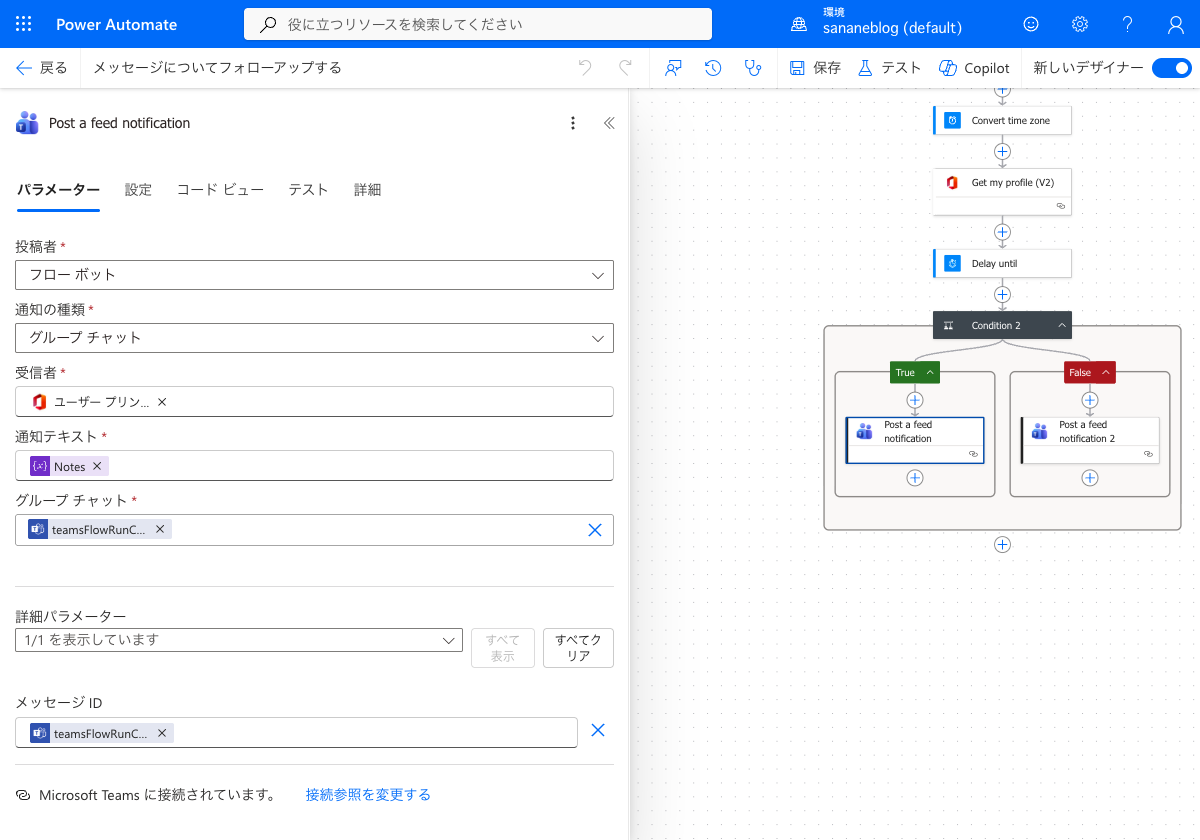The image size is (1200, 840).
Task: Click the すべて表示 button
Action: coord(503,648)
